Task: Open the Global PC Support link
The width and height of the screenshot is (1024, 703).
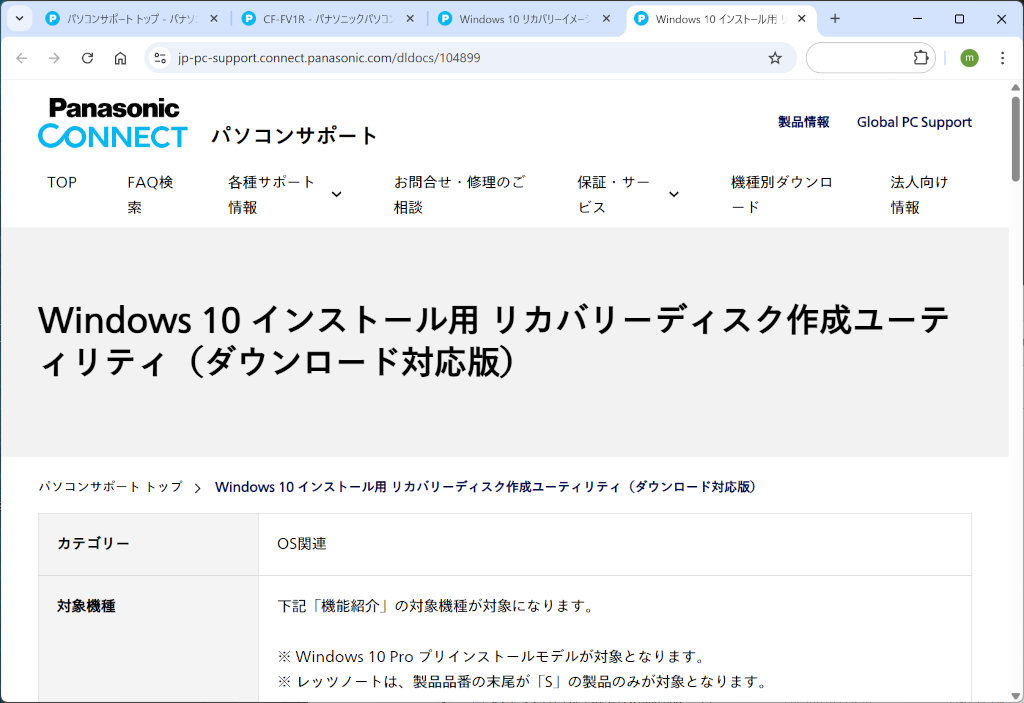Action: [914, 122]
